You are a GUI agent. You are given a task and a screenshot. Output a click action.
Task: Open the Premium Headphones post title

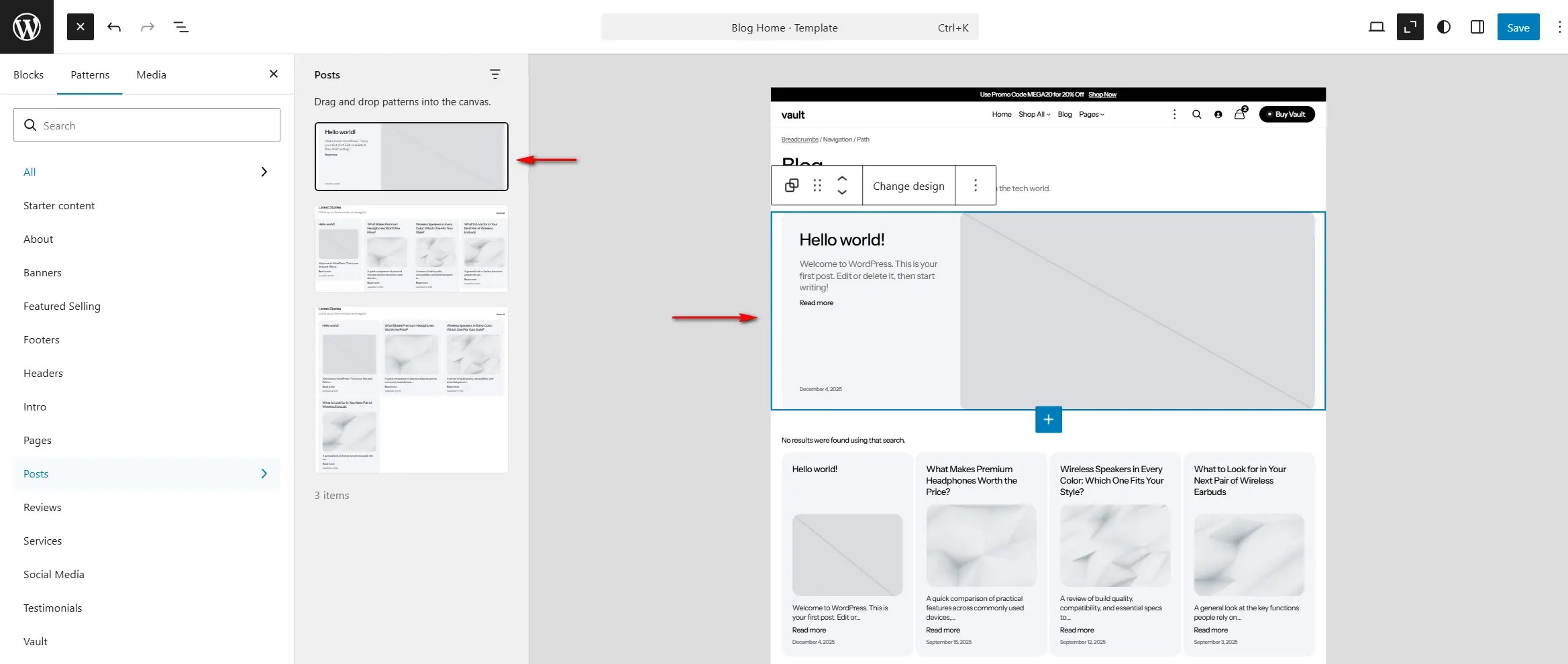click(972, 480)
